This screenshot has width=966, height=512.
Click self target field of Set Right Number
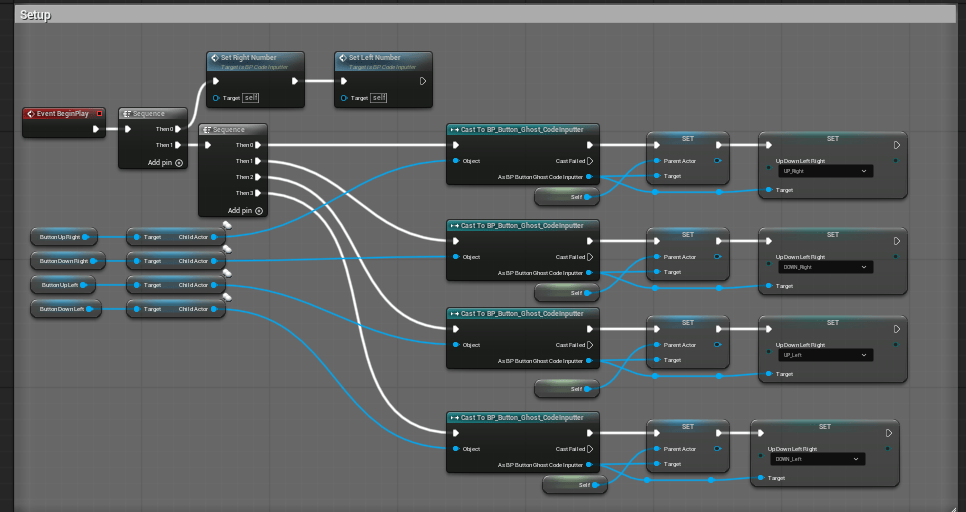[250, 97]
